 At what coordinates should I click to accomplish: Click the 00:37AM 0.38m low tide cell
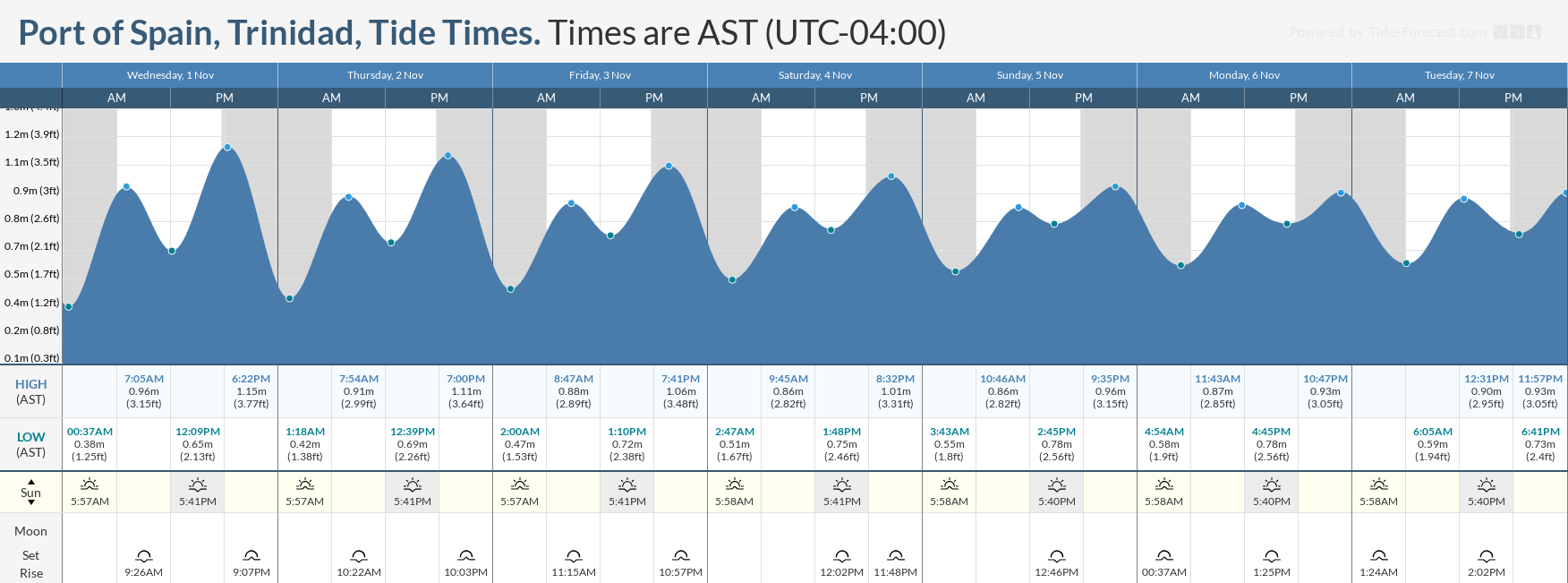click(89, 444)
